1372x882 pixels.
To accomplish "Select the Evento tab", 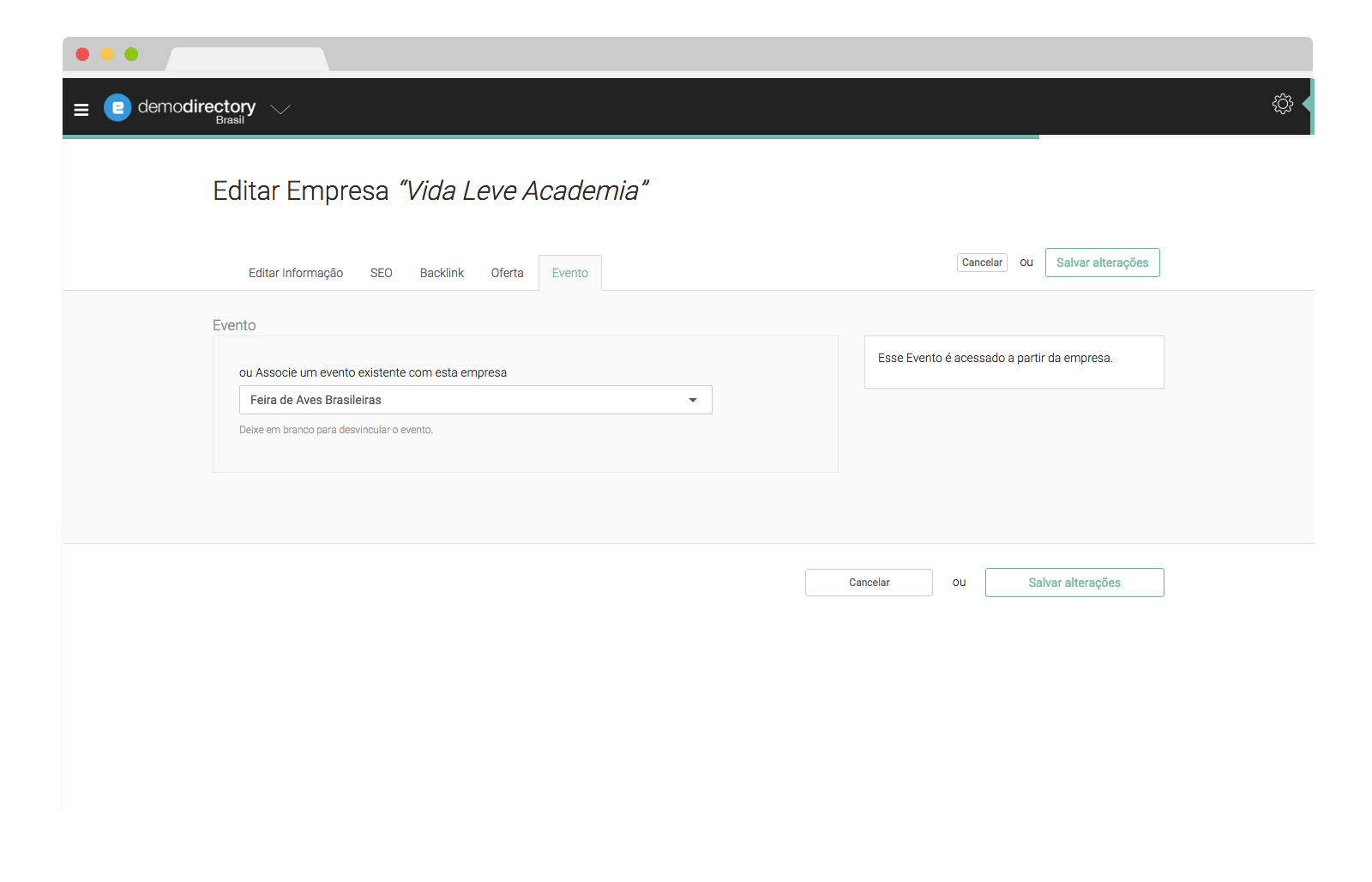I will [x=570, y=273].
